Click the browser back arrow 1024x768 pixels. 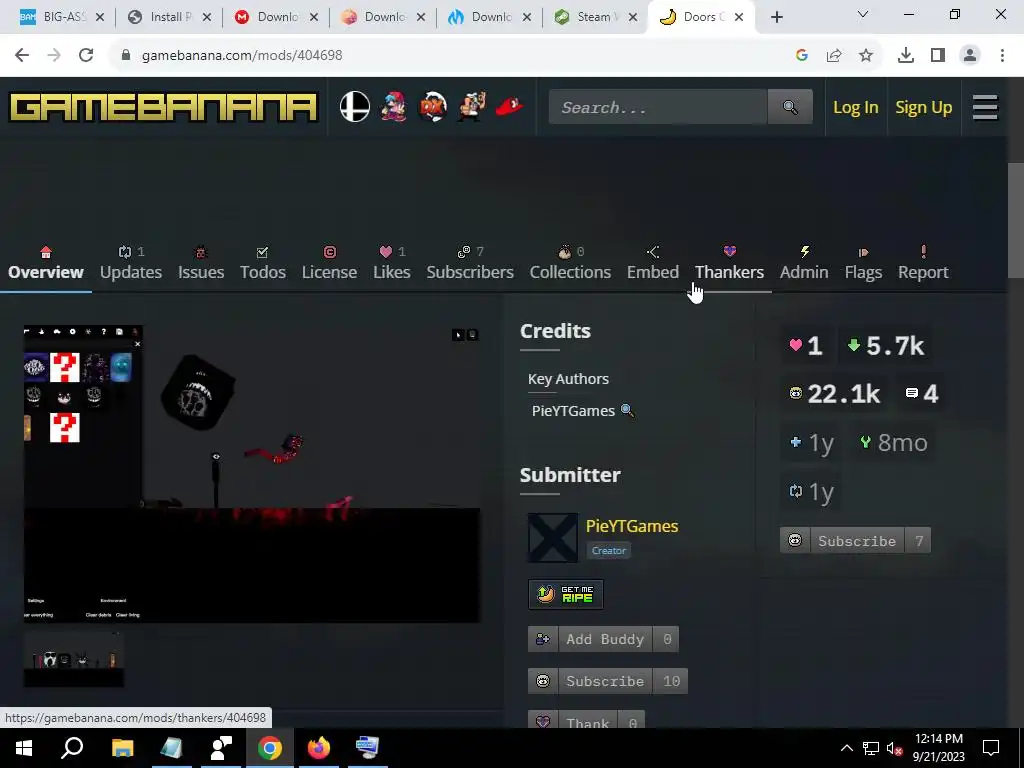tap(22, 56)
